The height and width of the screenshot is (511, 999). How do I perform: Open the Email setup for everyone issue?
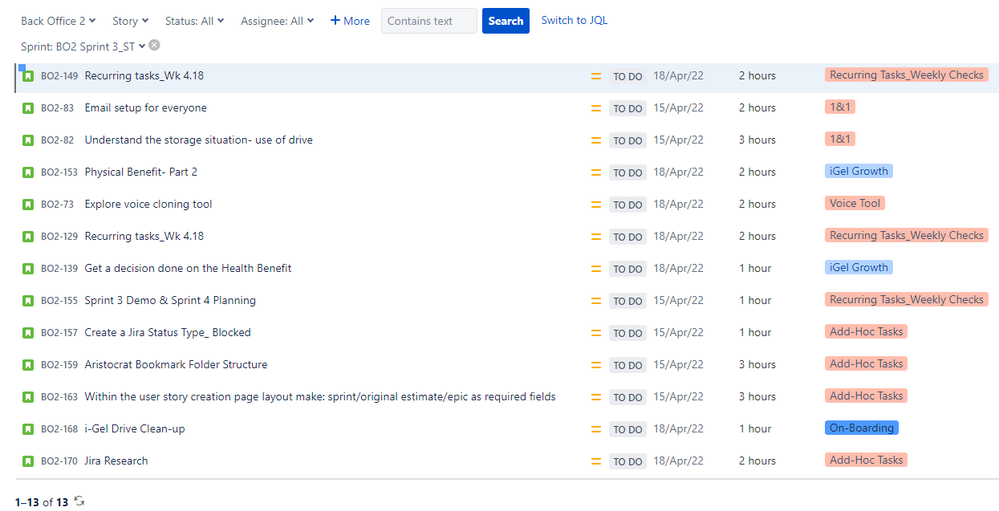tap(146, 108)
